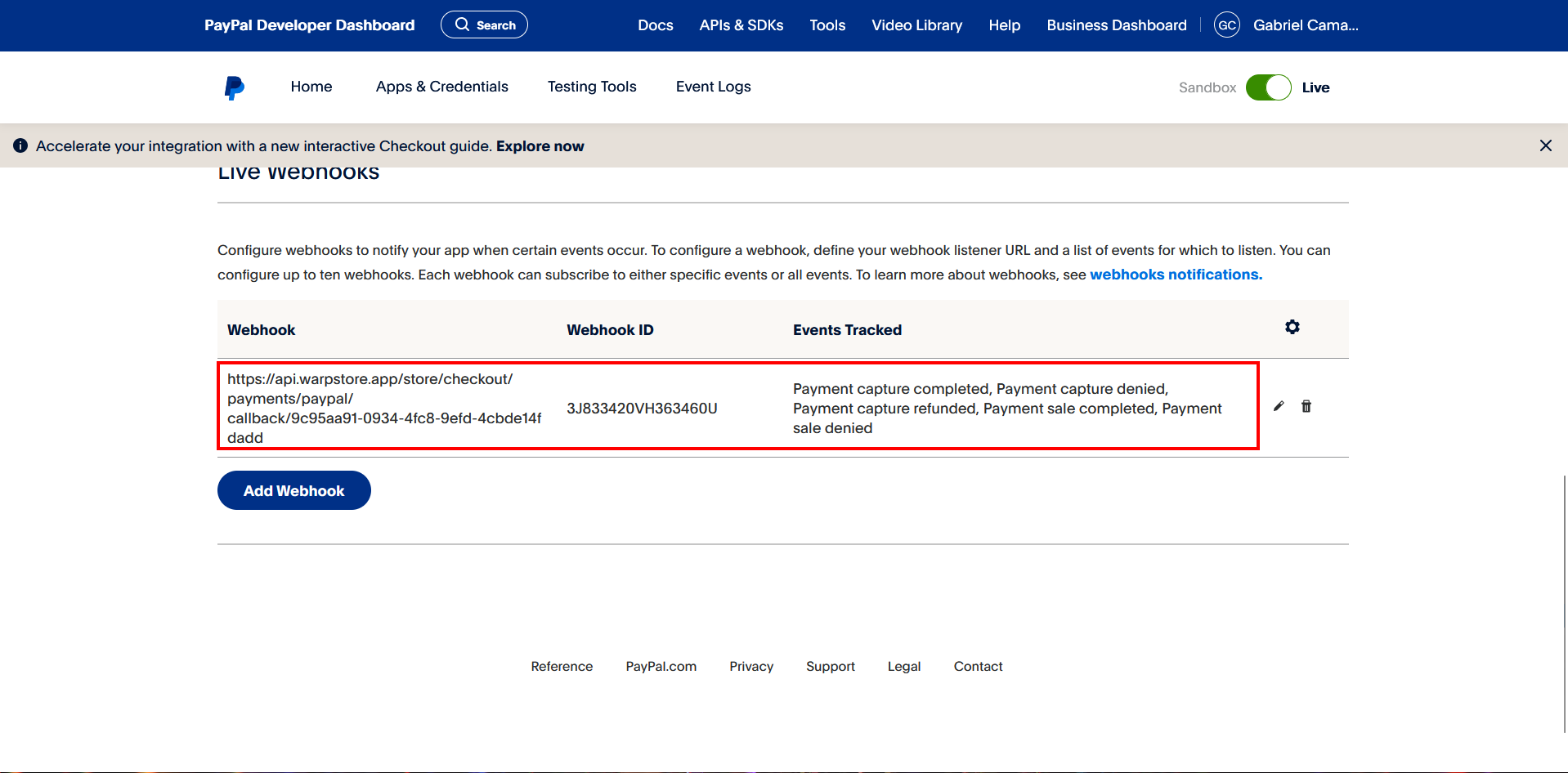
Task: Go to Business Dashboard
Action: point(1116,25)
